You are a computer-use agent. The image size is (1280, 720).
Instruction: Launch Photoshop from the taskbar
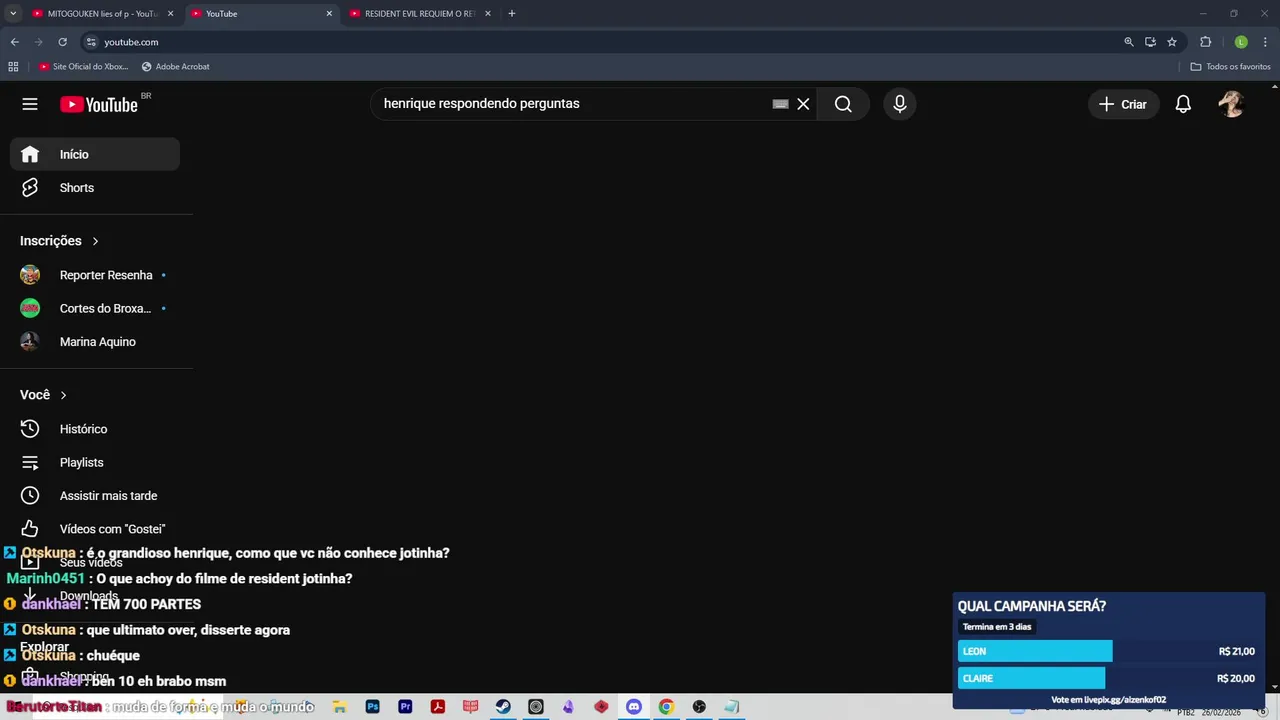(373, 707)
